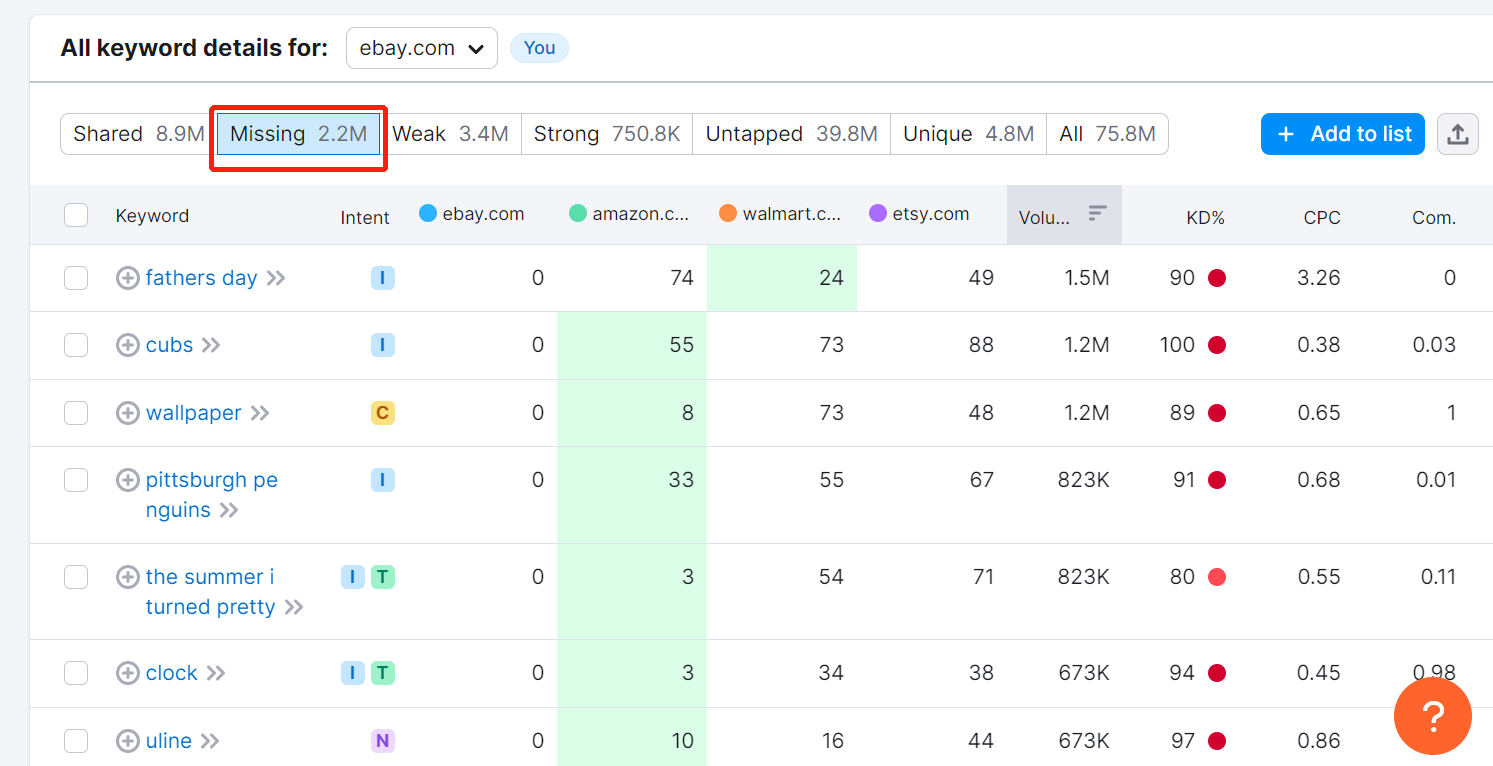Screen dimensions: 1493x766
Task: Open the orange help question mark bubble
Action: [1432, 716]
